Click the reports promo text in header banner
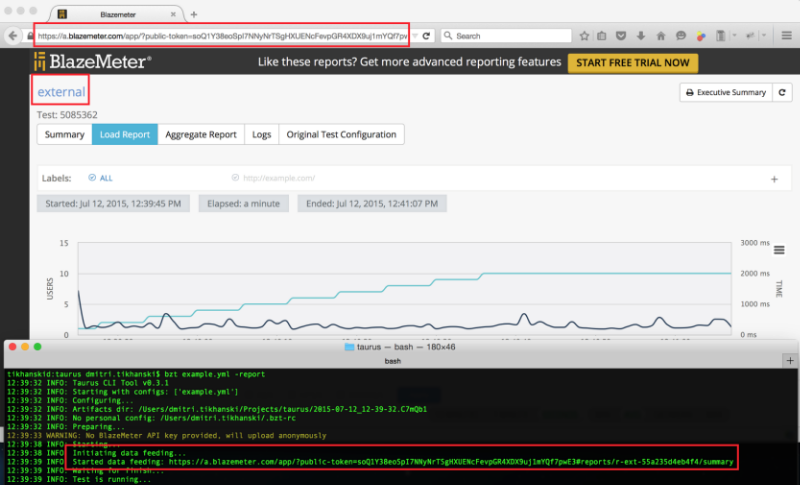The height and width of the screenshot is (485, 800). 409,62
